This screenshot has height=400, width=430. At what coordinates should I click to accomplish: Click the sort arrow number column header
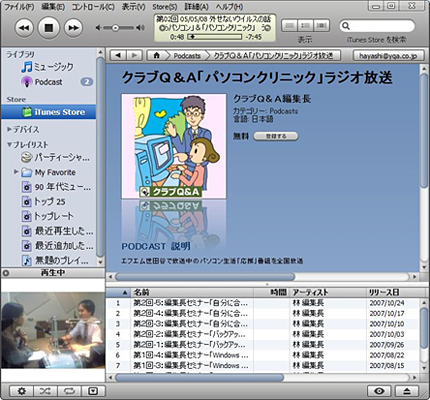pos(118,292)
